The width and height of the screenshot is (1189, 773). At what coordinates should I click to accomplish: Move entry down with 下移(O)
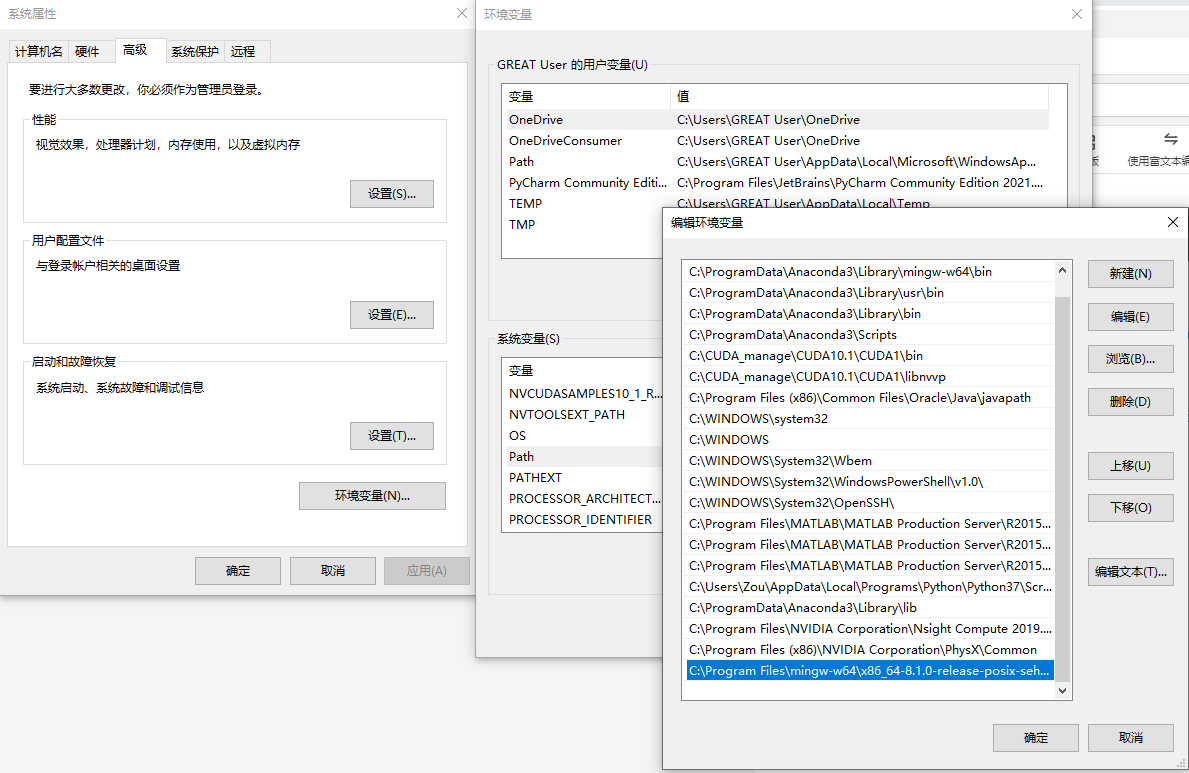pyautogui.click(x=1130, y=507)
